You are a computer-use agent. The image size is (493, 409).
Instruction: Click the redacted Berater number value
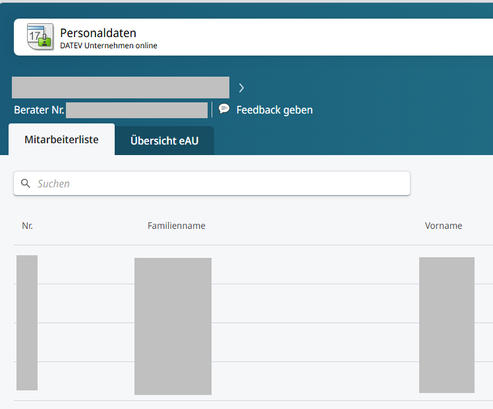click(x=137, y=110)
